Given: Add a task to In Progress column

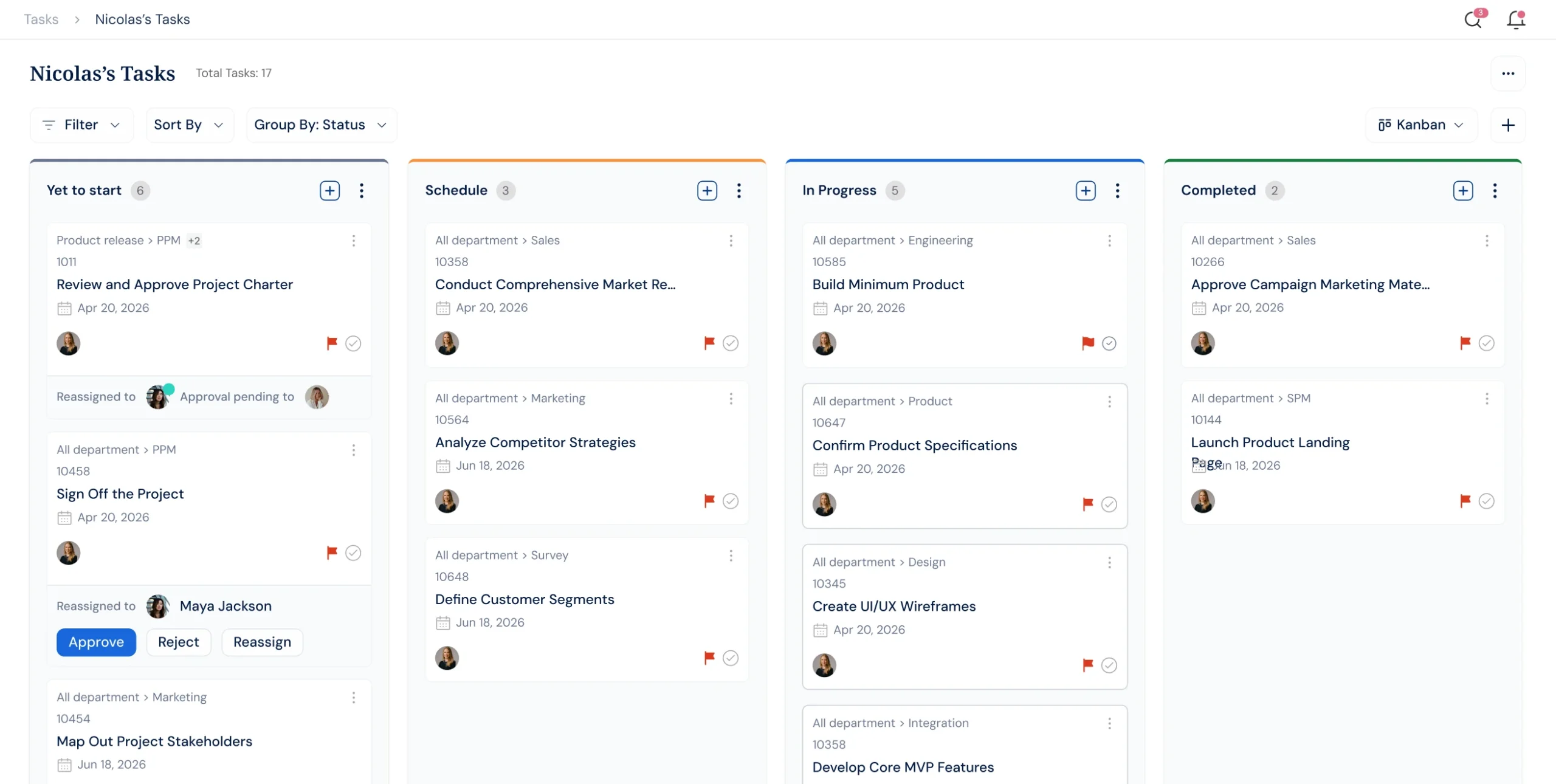Looking at the screenshot, I should [x=1086, y=191].
